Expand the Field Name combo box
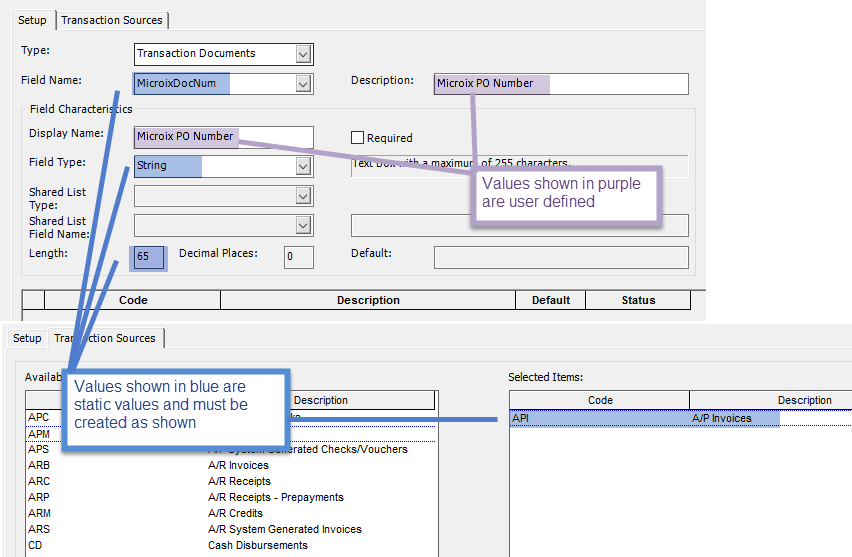 (x=303, y=84)
